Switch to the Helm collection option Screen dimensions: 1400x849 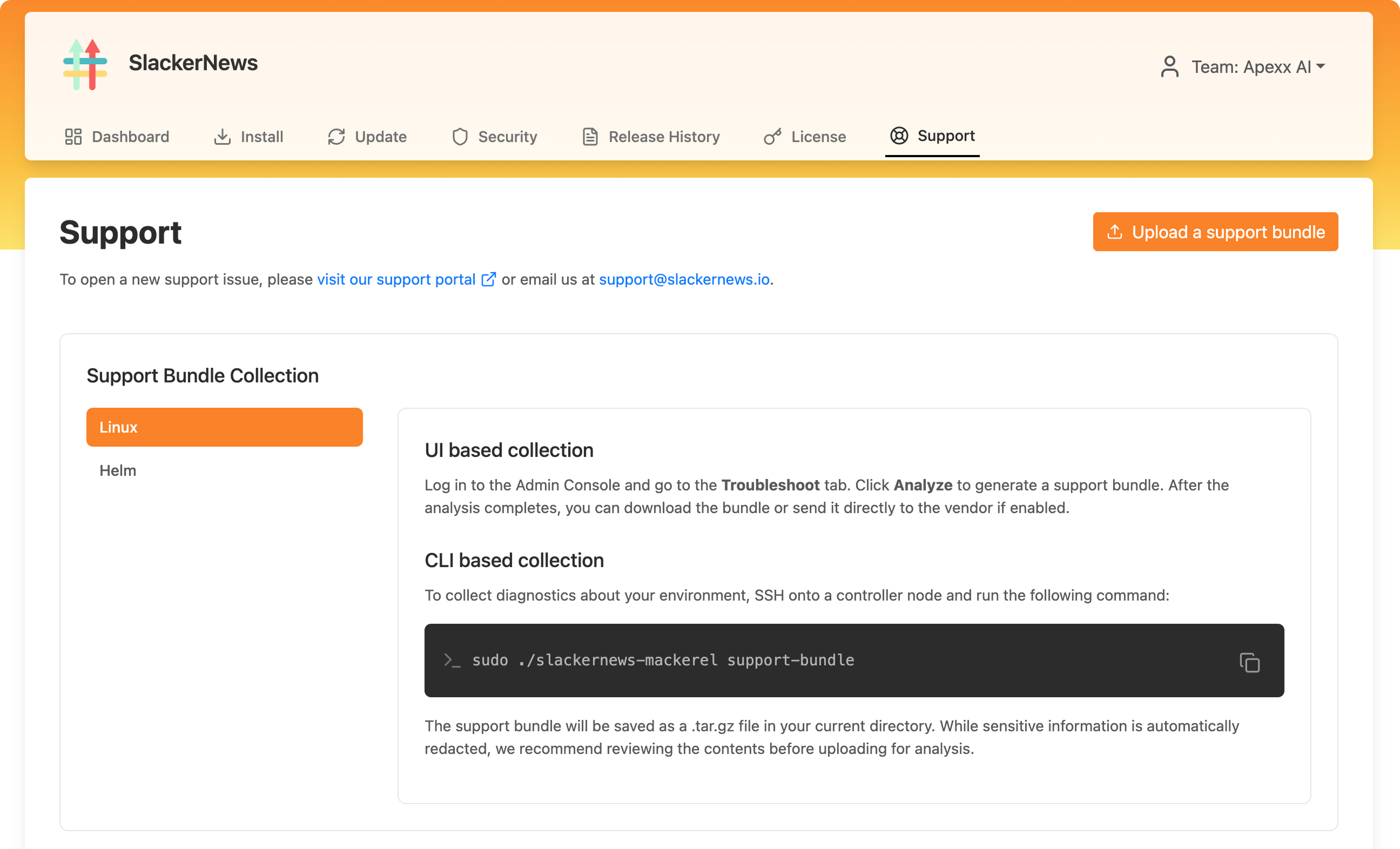[118, 470]
